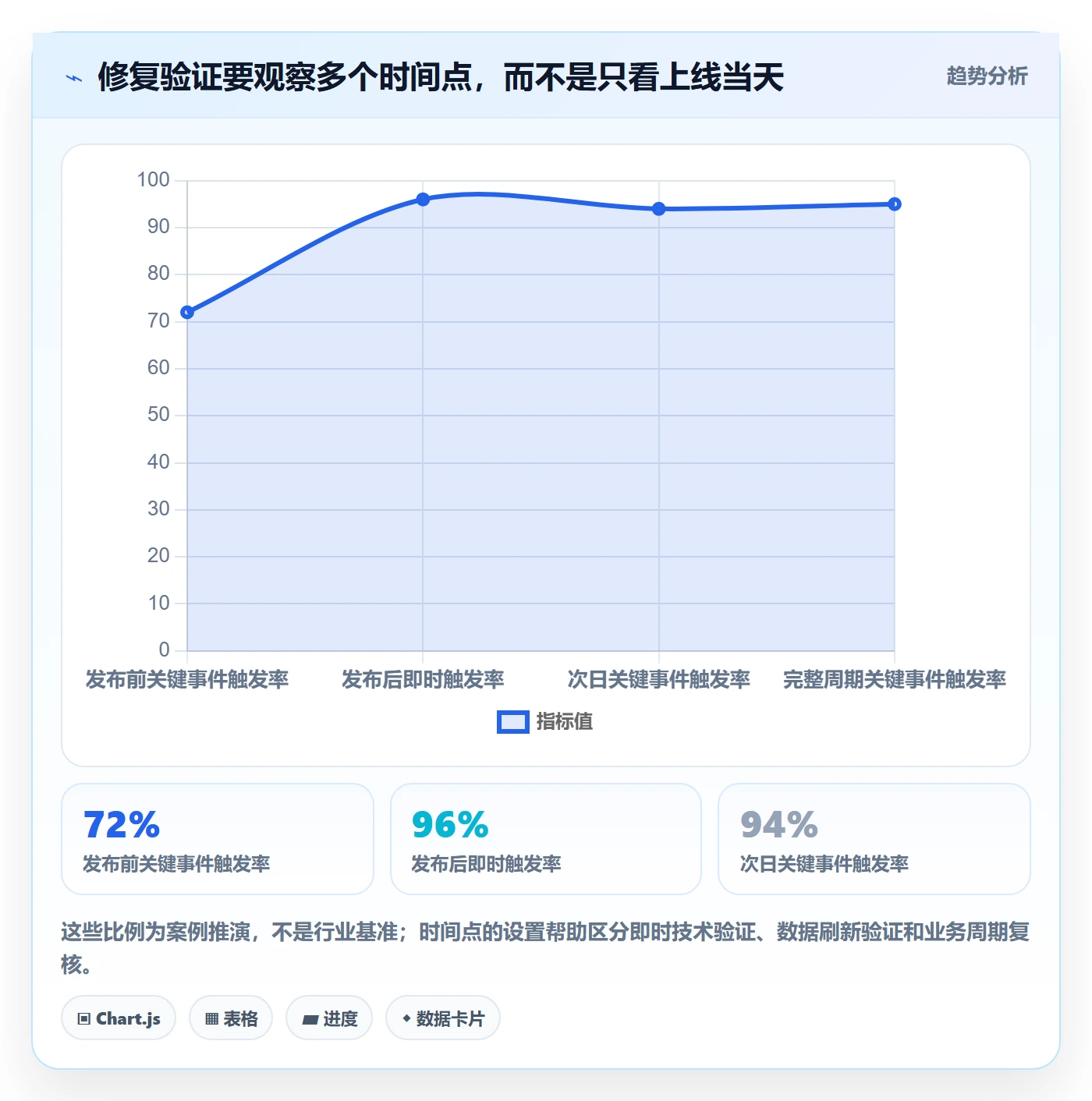Click the 进度 tag bar icon

click(x=310, y=1020)
